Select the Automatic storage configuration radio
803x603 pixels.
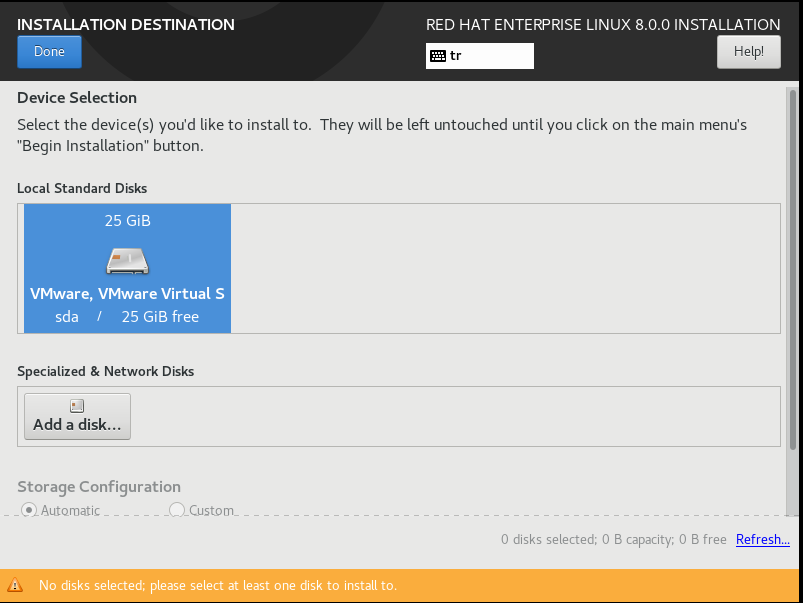(x=29, y=510)
